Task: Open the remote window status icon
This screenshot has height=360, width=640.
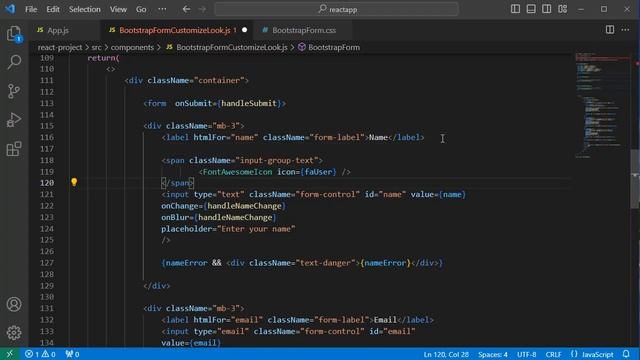Action: click(10, 354)
